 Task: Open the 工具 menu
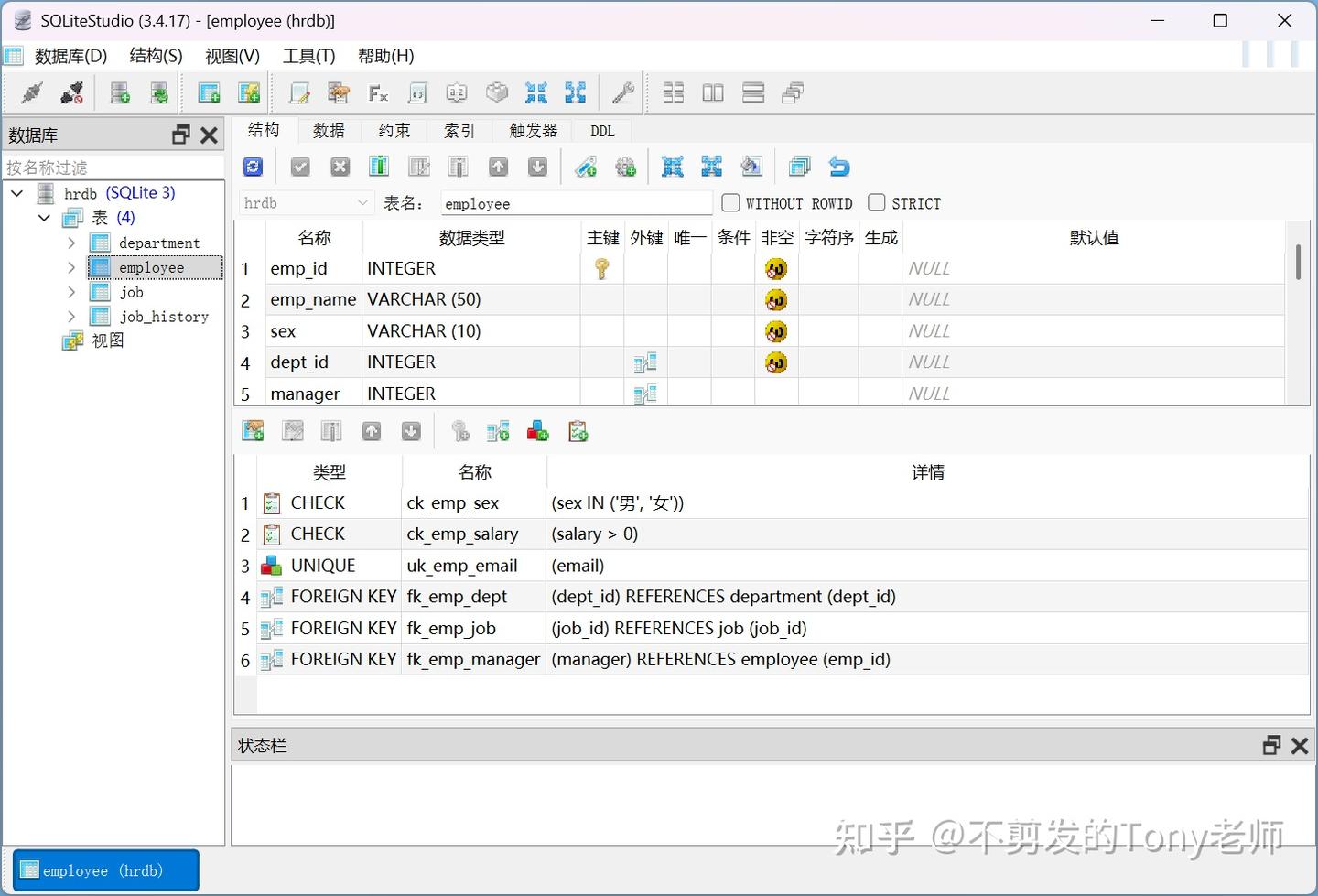pyautogui.click(x=308, y=56)
